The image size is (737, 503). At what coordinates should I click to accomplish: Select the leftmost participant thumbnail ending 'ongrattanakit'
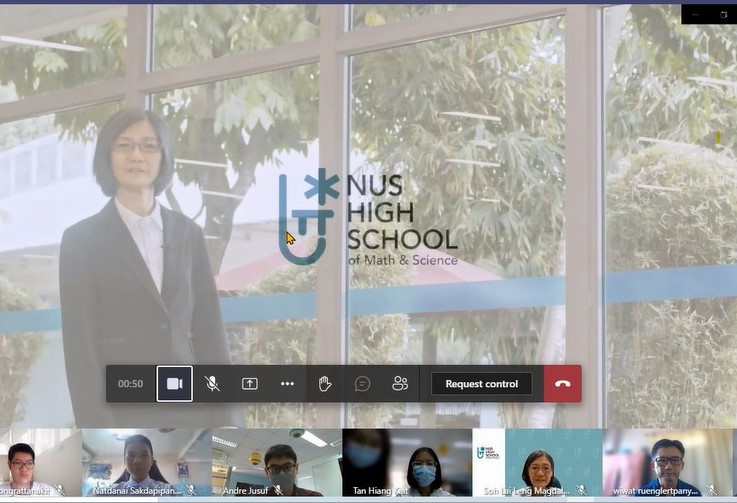pyautogui.click(x=40, y=463)
